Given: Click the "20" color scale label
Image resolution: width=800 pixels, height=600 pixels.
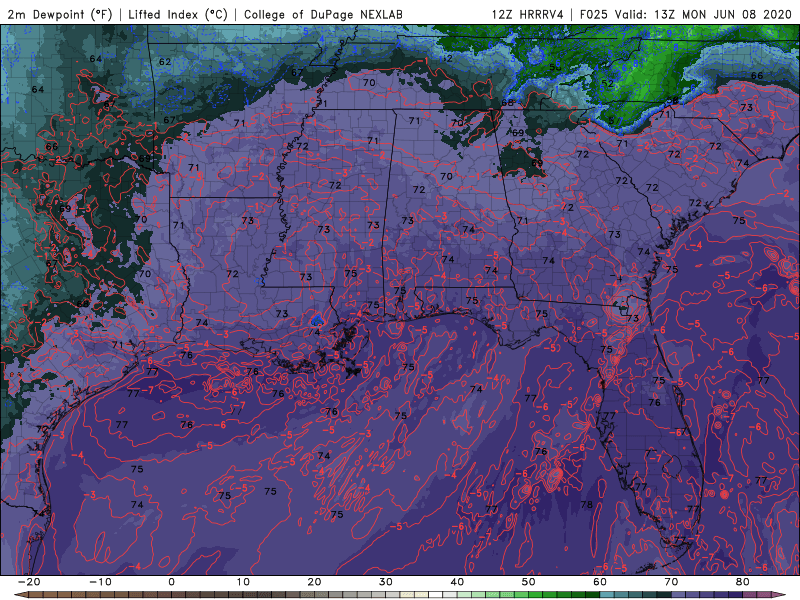Looking at the screenshot, I should (314, 582).
